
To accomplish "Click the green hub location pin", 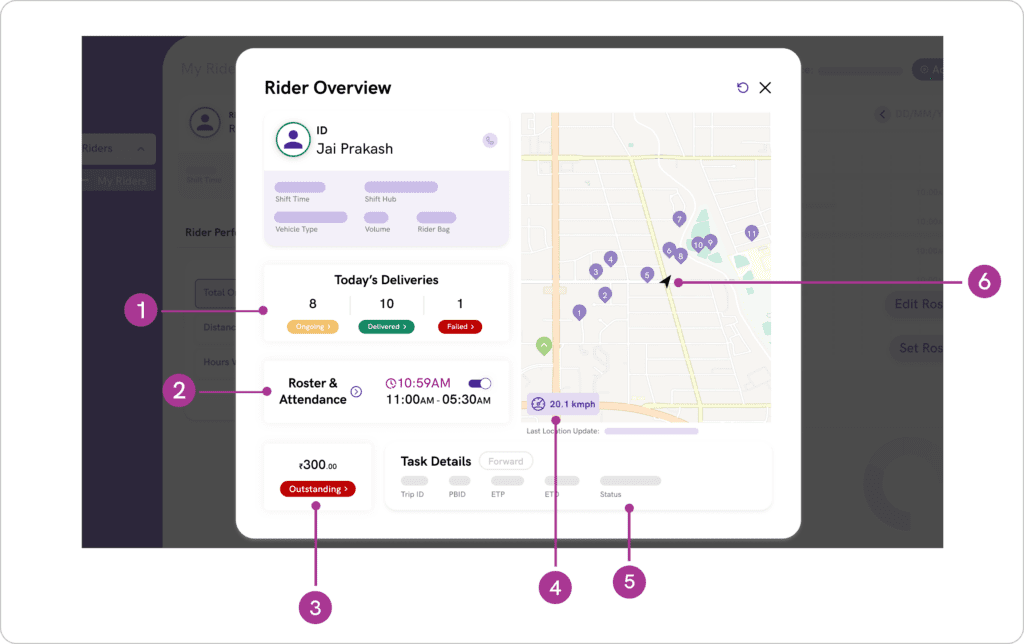I will pyautogui.click(x=544, y=346).
